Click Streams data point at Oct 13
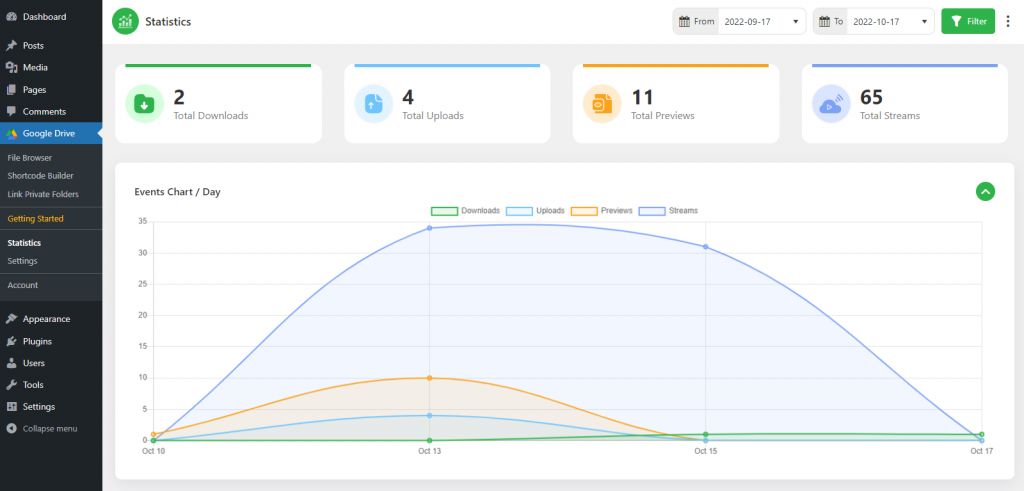Viewport: 1024px width, 491px height. click(x=429, y=228)
